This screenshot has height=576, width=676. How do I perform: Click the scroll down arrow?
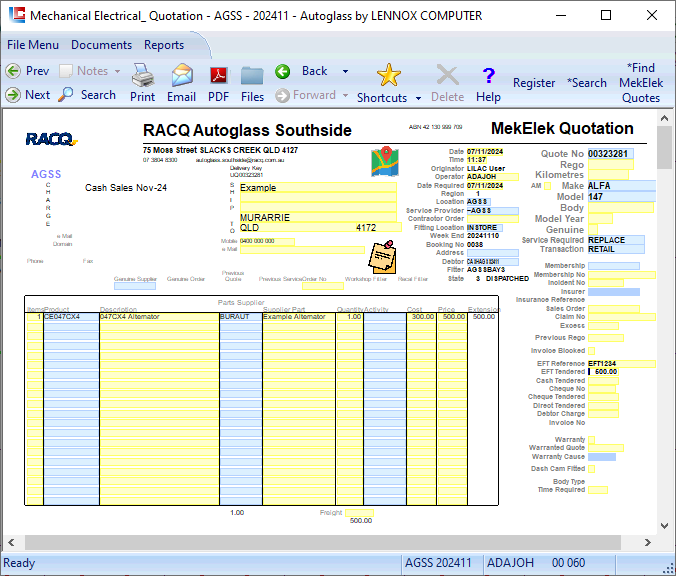click(x=664, y=526)
